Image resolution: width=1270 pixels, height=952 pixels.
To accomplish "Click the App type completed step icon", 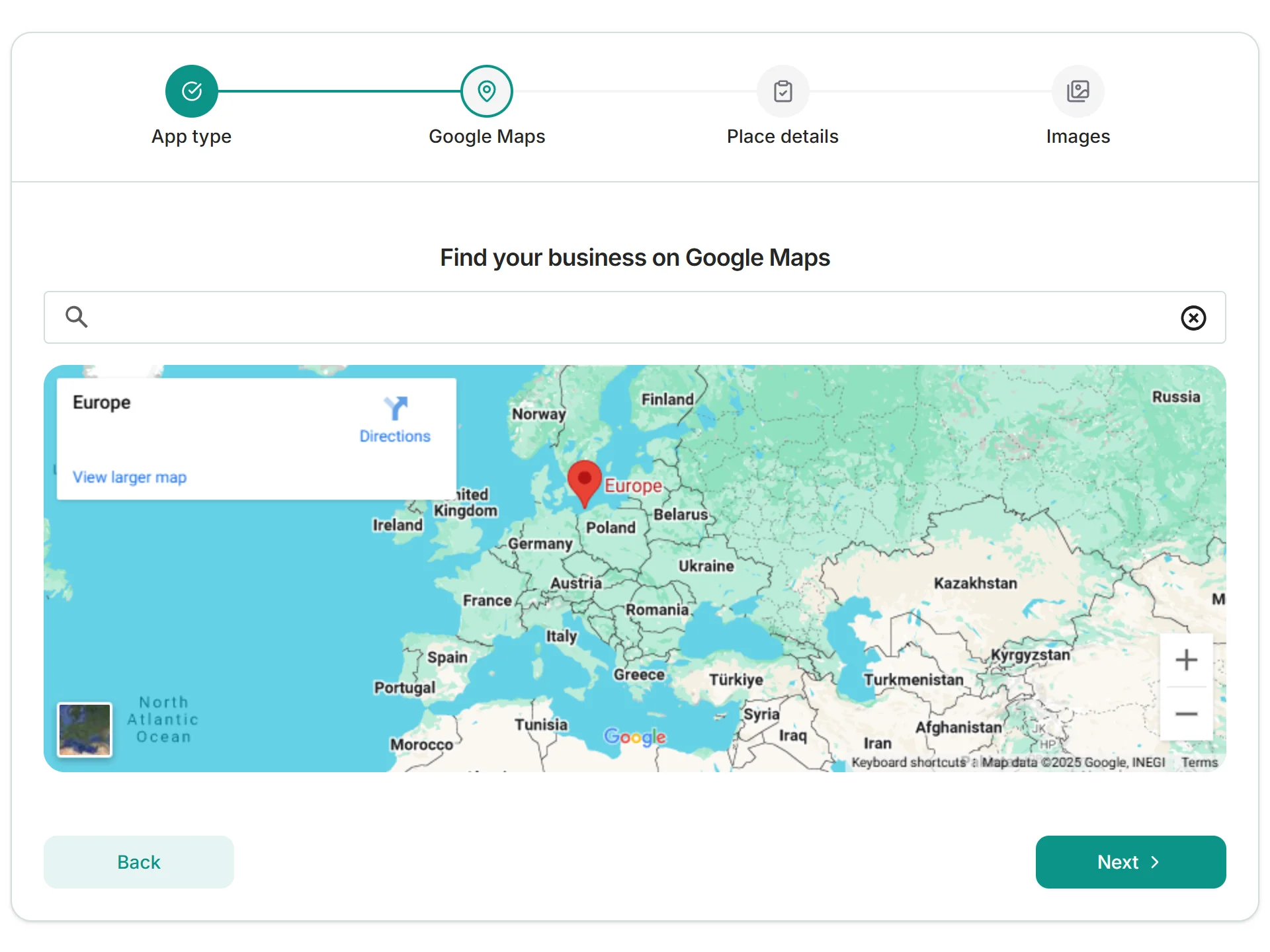I will pyautogui.click(x=192, y=91).
